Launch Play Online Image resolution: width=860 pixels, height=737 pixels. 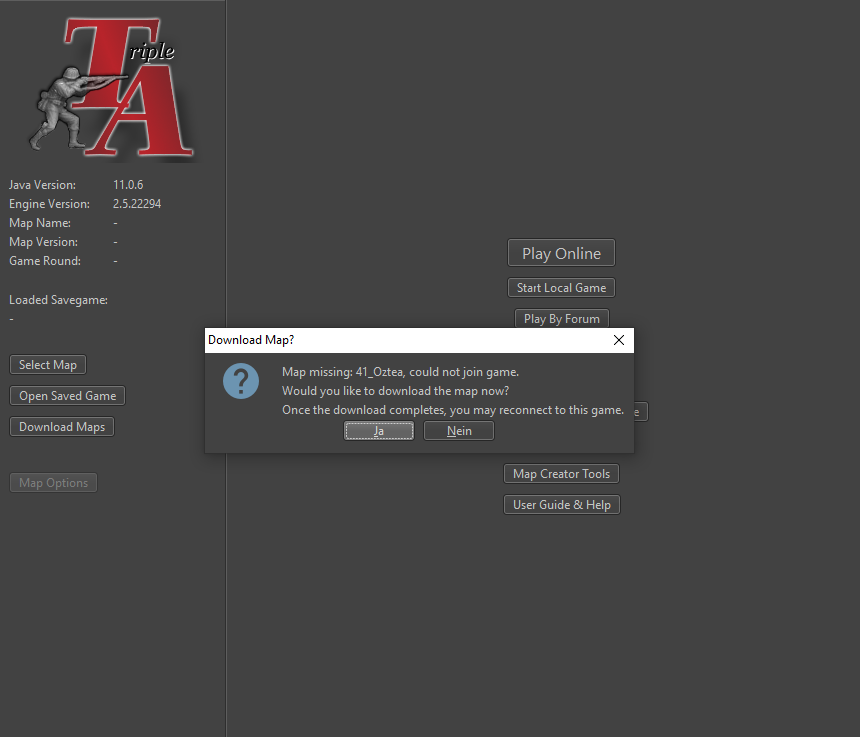pos(561,253)
